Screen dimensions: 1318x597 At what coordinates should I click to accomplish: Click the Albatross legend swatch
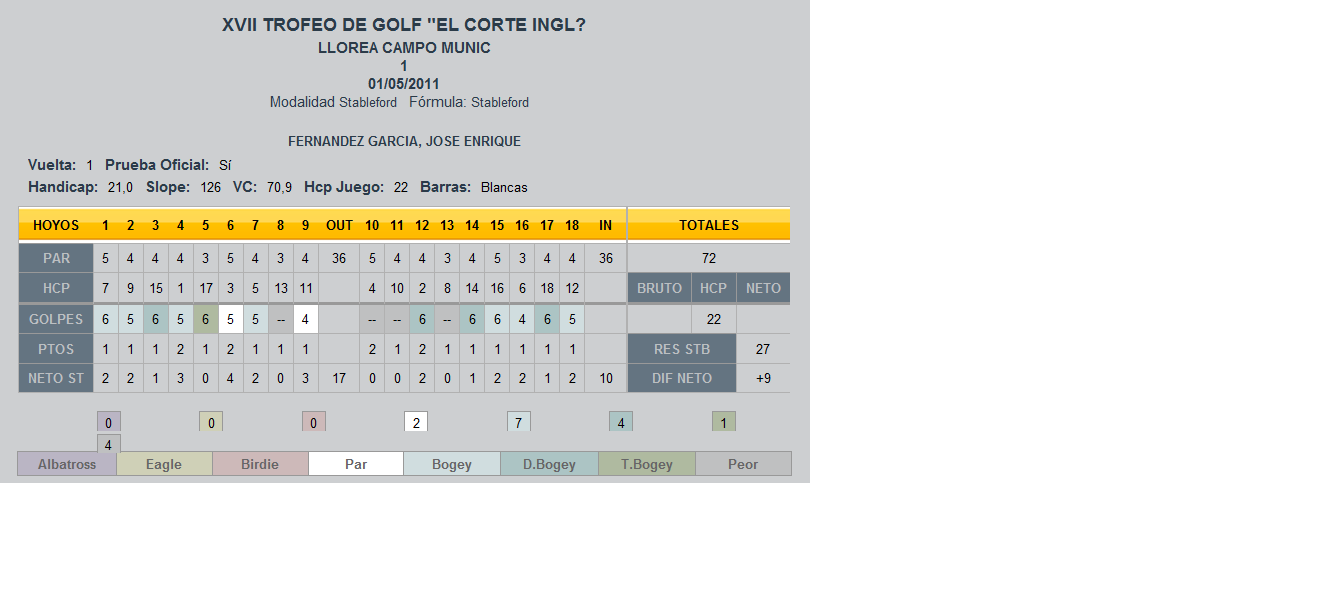pos(67,464)
